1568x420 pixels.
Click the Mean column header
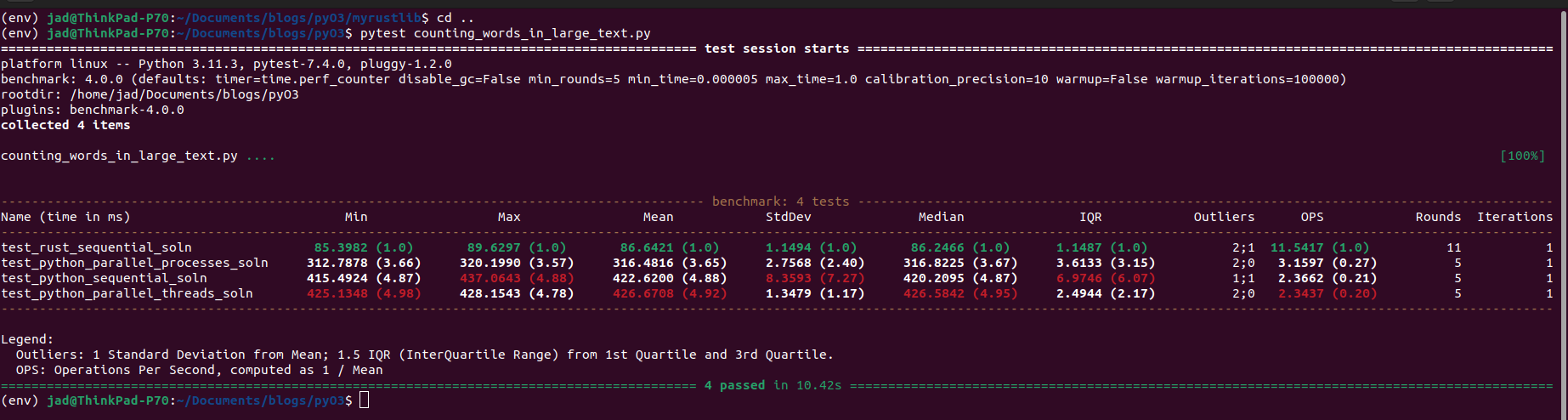(x=658, y=217)
